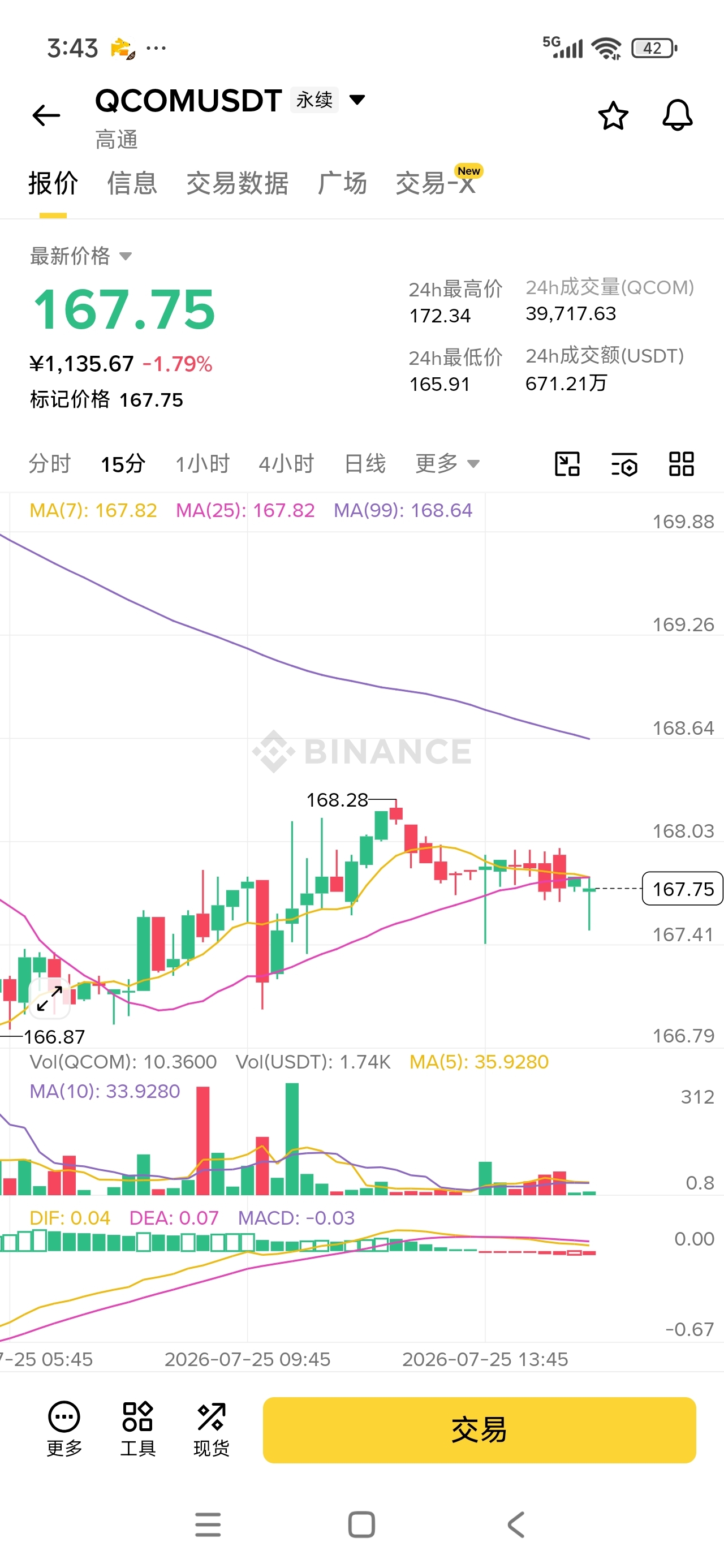Open price alert bell icon
Image resolution: width=724 pixels, height=1568 pixels.
point(677,115)
